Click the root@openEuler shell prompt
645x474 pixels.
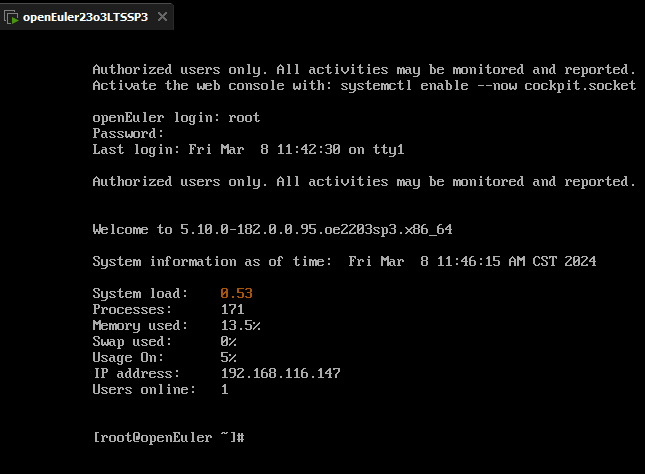click(x=169, y=437)
